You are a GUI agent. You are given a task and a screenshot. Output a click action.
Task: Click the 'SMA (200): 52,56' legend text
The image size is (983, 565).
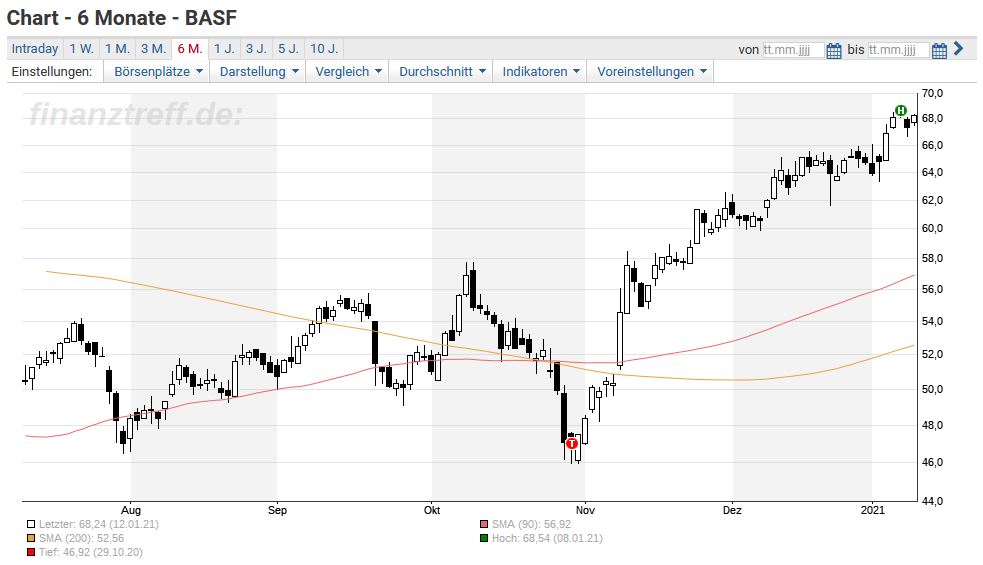point(81,538)
